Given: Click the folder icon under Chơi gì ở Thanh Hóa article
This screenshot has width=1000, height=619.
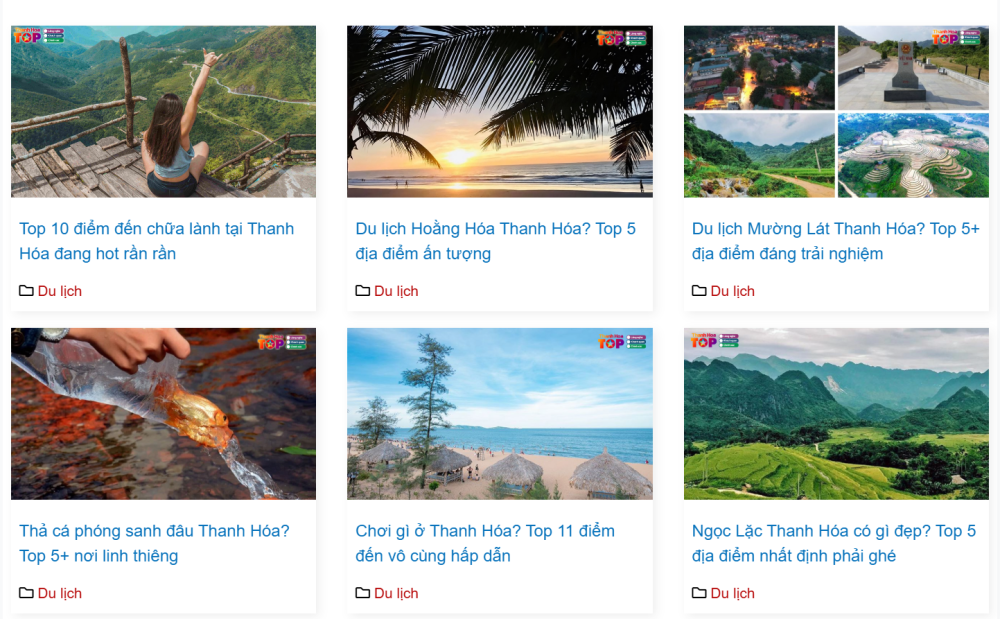Looking at the screenshot, I should pos(362,593).
